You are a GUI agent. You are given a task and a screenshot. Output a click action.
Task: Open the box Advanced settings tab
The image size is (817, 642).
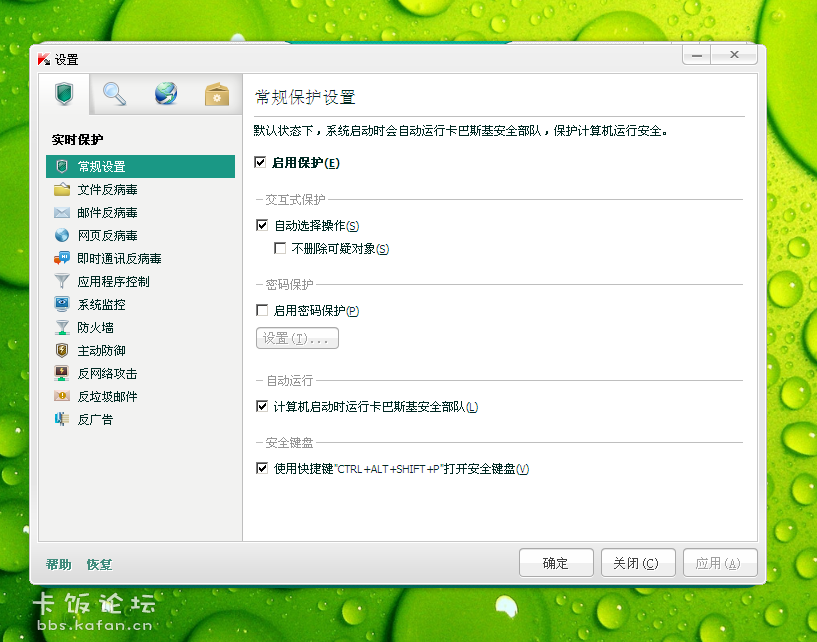[217, 94]
